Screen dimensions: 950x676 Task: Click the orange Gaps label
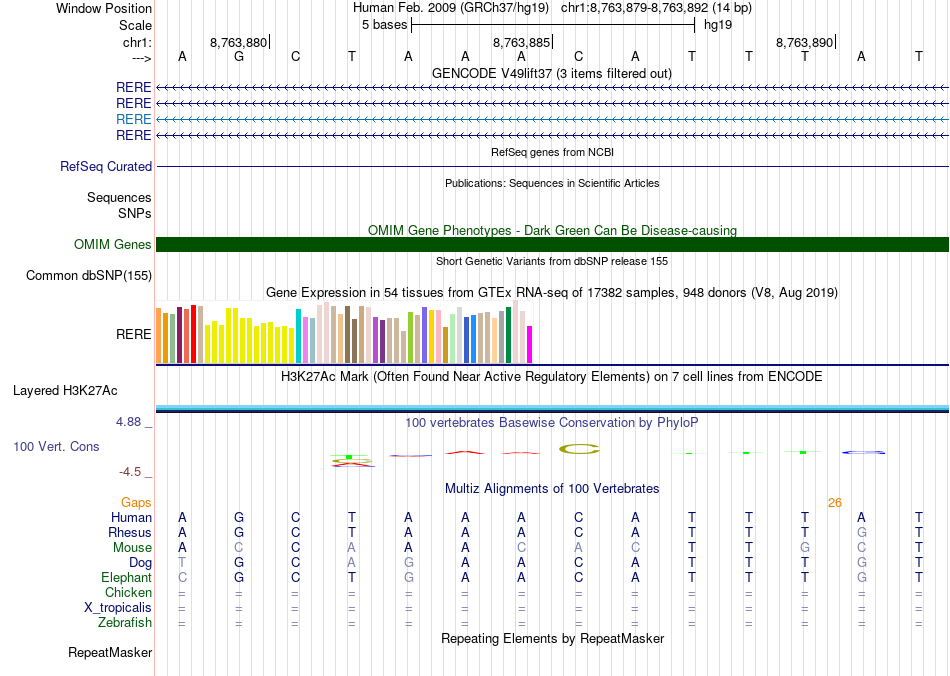[x=136, y=503]
